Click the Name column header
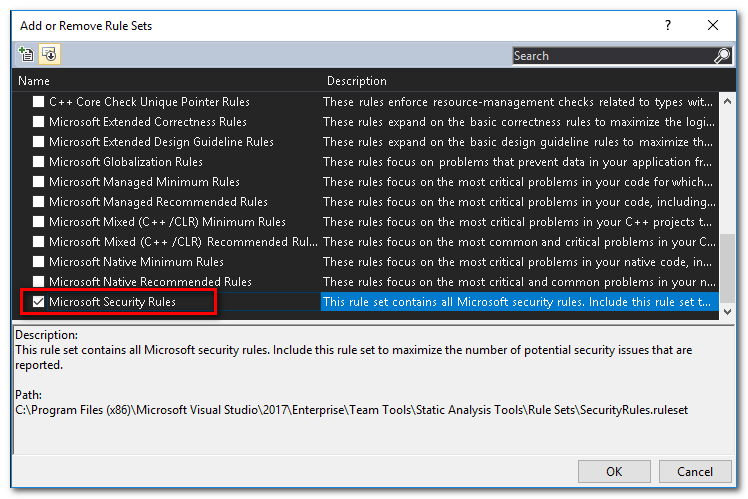 (x=34, y=81)
